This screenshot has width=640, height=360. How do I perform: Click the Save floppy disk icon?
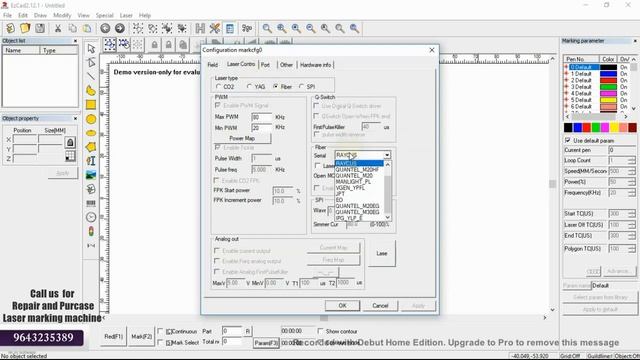point(40,28)
